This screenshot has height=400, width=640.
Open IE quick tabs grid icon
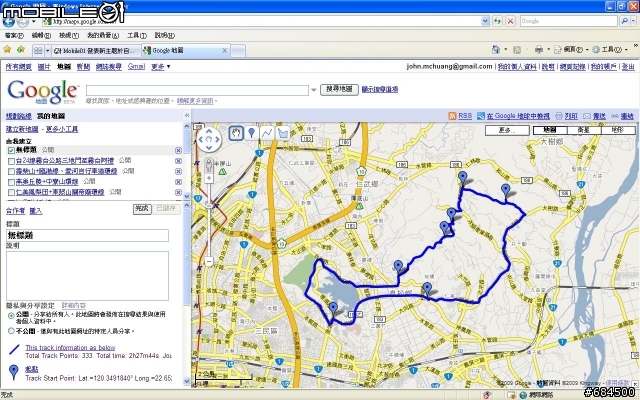point(38,51)
